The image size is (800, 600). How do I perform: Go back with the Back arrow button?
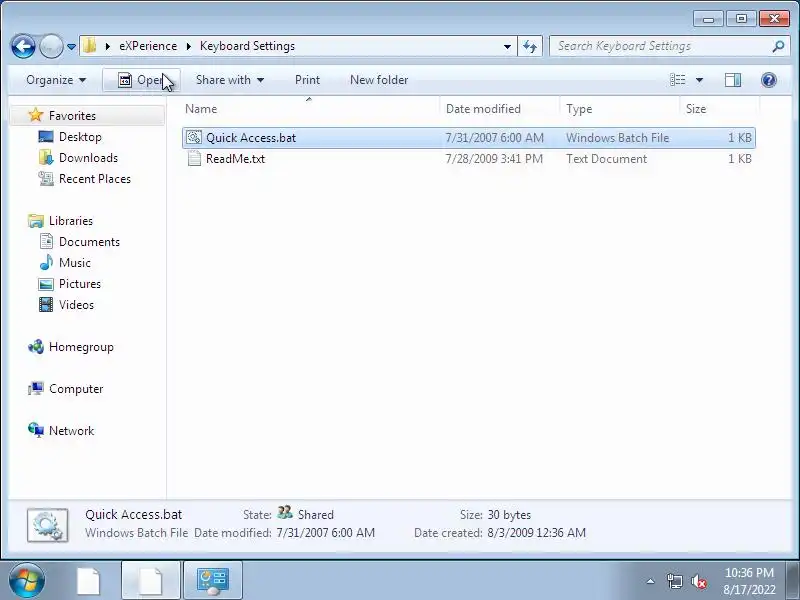[23, 46]
